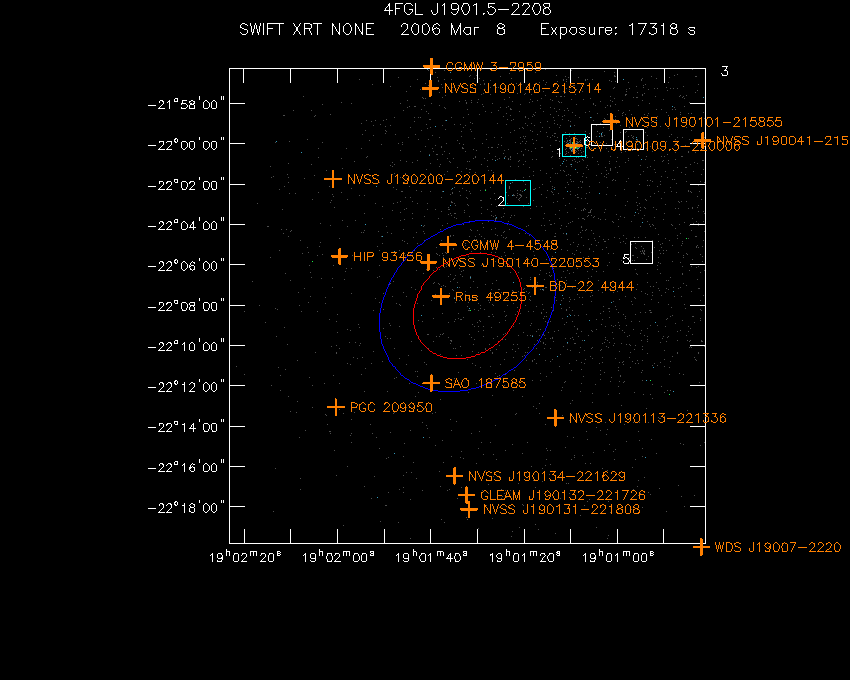Click the CGMW 3-2959 cross marker
Viewport: 850px width, 680px height.
click(x=431, y=67)
